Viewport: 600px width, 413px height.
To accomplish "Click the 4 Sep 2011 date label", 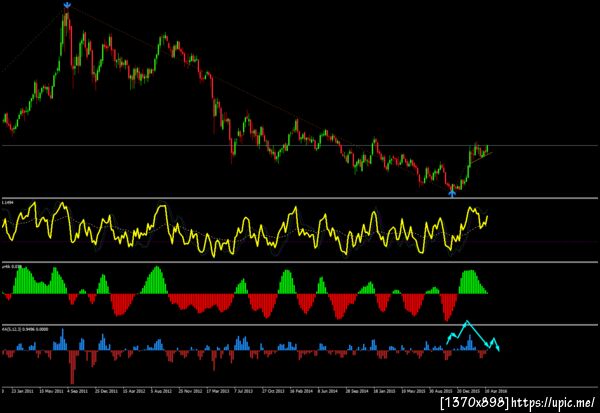I will coord(78,391).
